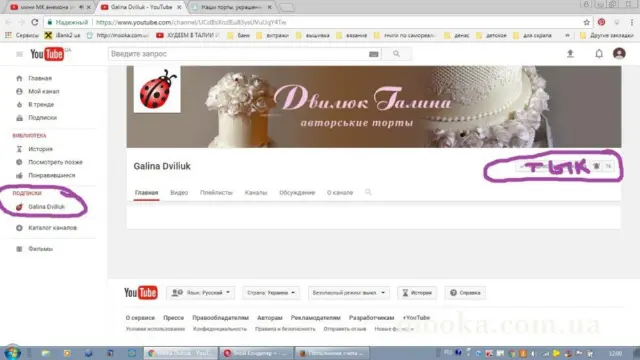Bookmark the page with the star icon
The image size is (640, 360).
click(x=587, y=22)
